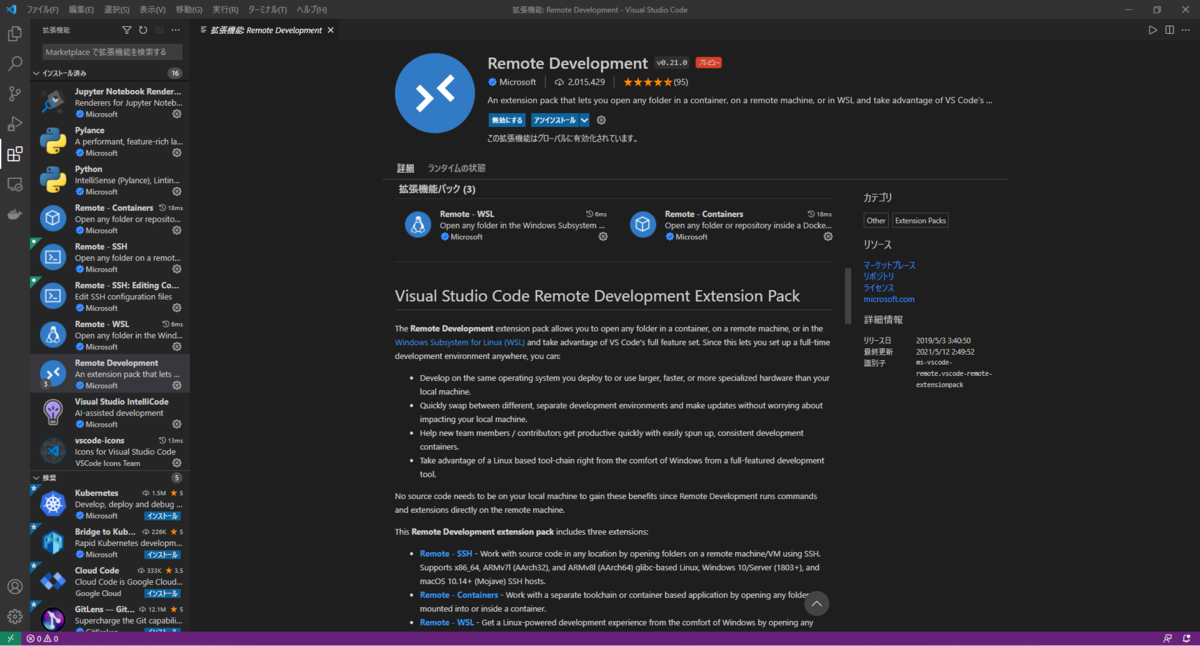The width and height of the screenshot is (1200, 646).
Task: Select the Other category tag
Action: [876, 220]
